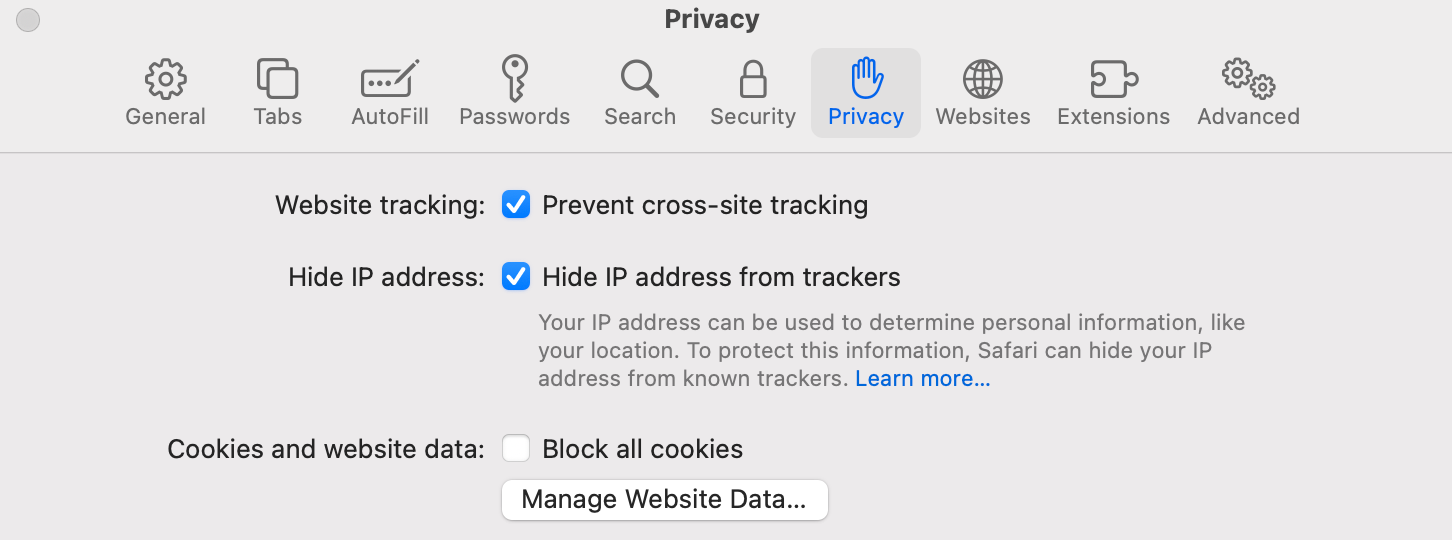Open the General gear icon
The image size is (1452, 540).
point(165,78)
